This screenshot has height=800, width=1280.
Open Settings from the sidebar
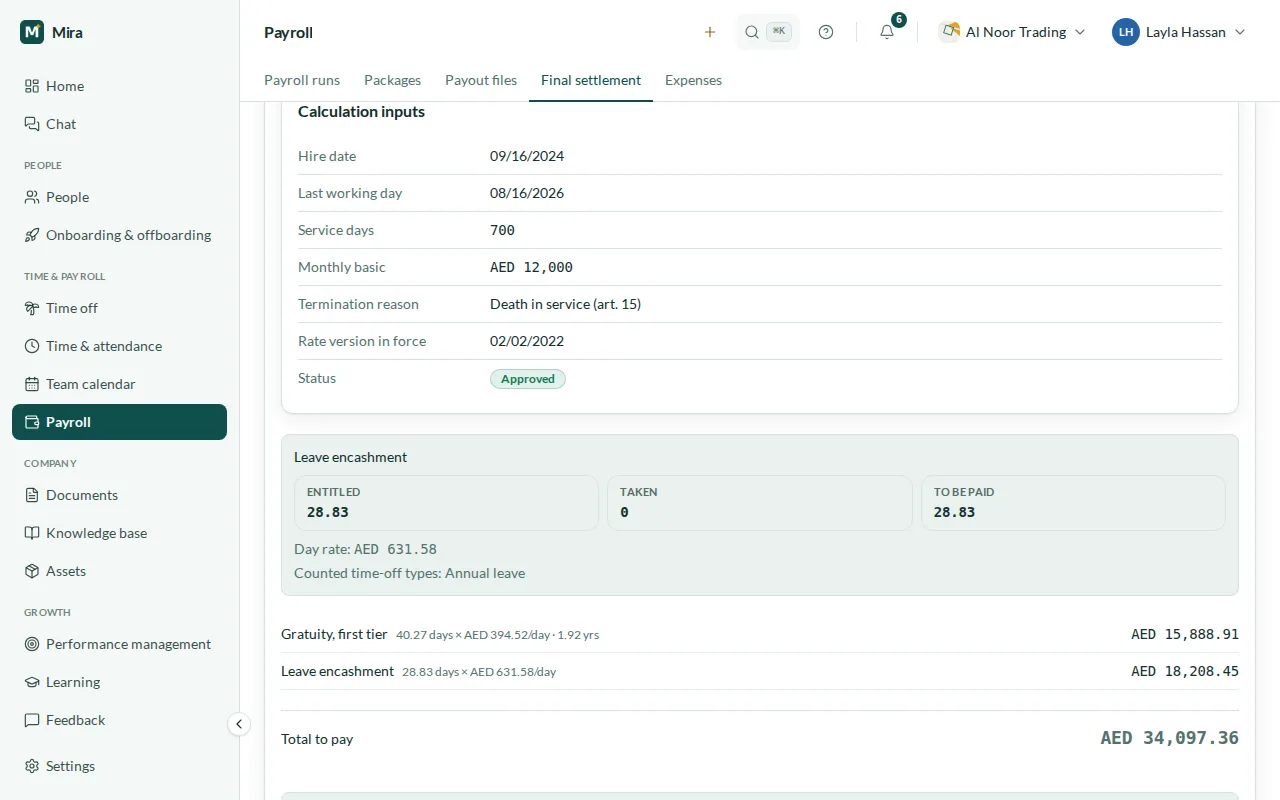[x=119, y=766]
